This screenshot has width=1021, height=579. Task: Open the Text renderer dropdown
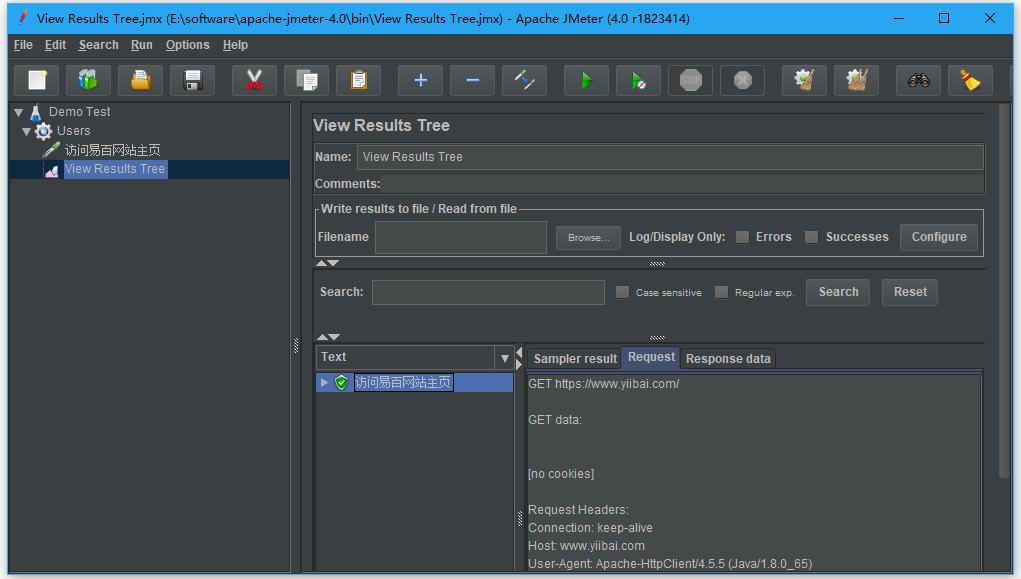coord(504,358)
